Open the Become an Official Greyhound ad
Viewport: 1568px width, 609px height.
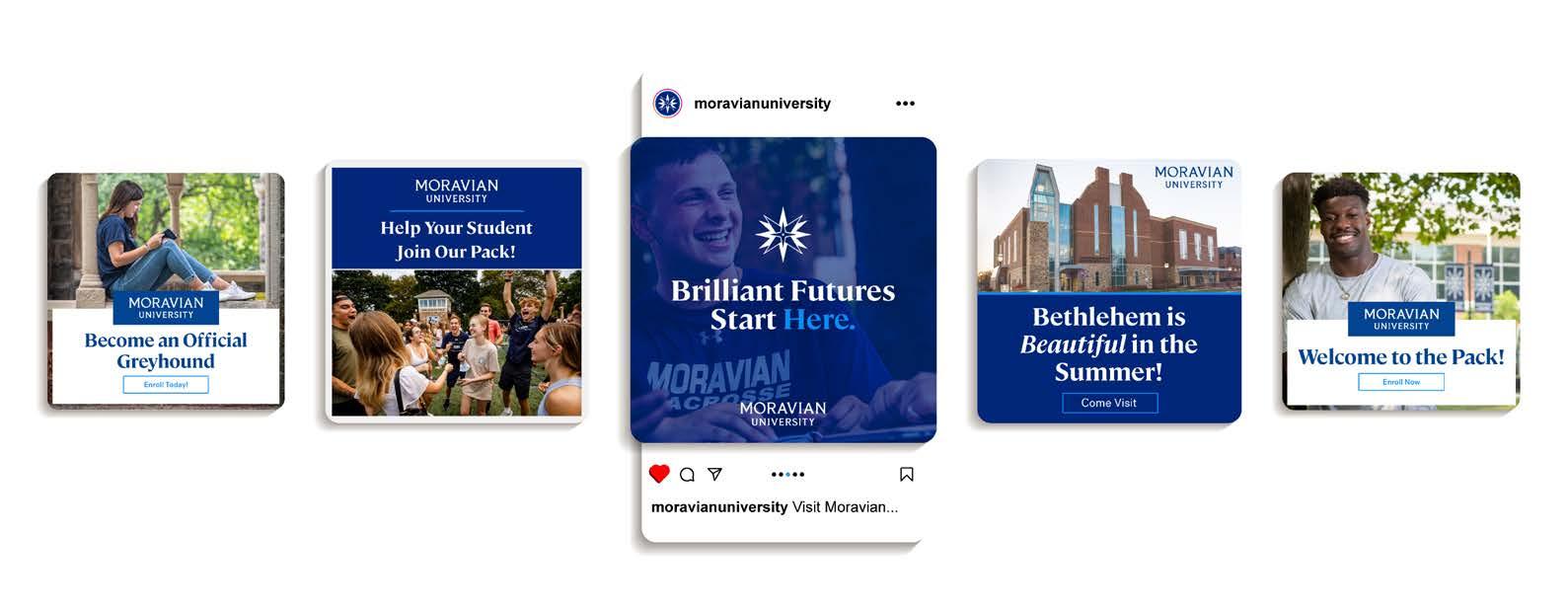[x=166, y=290]
